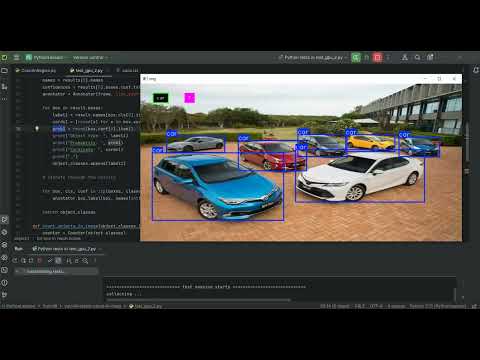This screenshot has height=360, width=480.
Task: Click the Debug icon in top toolbar
Action: click(x=366, y=57)
